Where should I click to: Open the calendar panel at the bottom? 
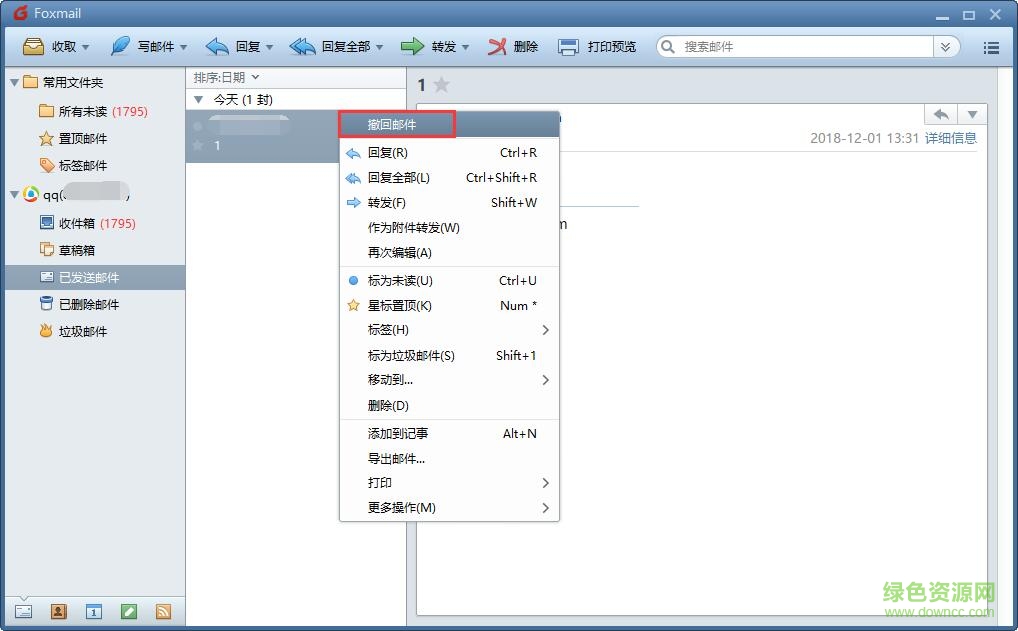point(93,610)
